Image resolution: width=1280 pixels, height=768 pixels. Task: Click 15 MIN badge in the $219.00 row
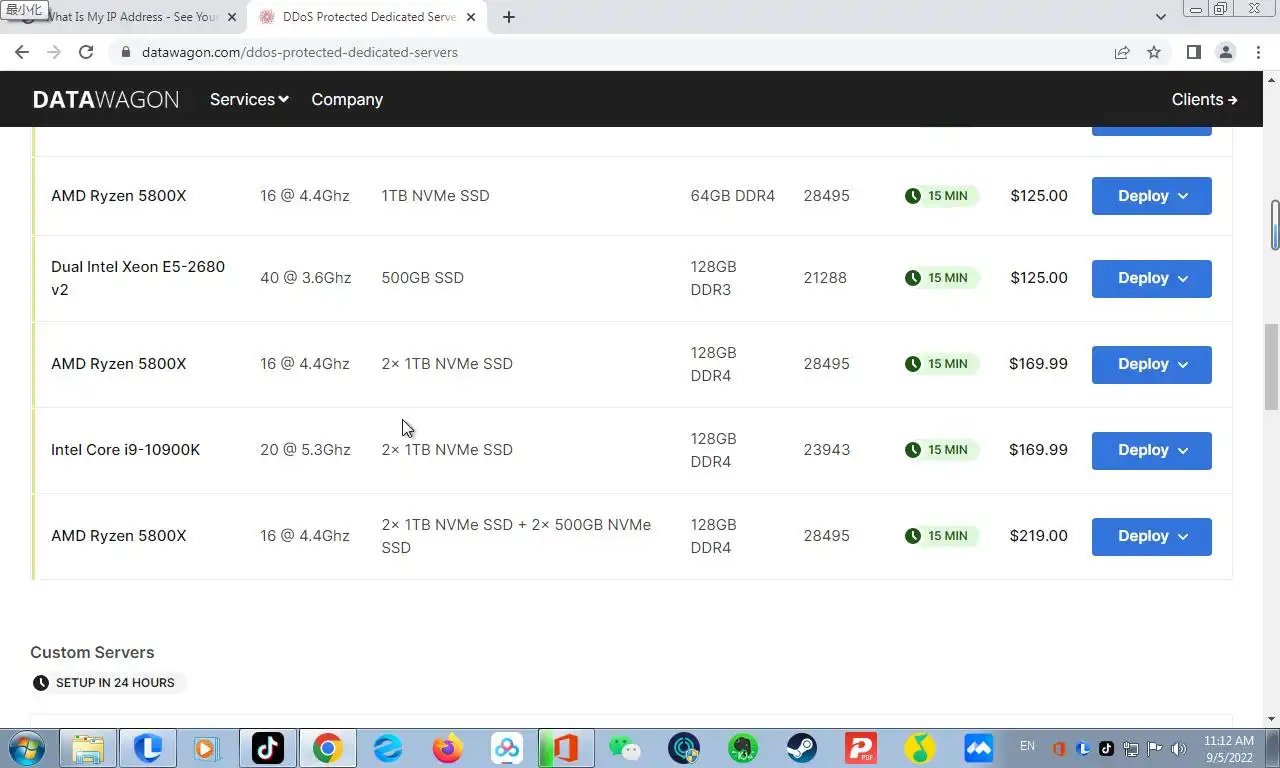point(940,536)
